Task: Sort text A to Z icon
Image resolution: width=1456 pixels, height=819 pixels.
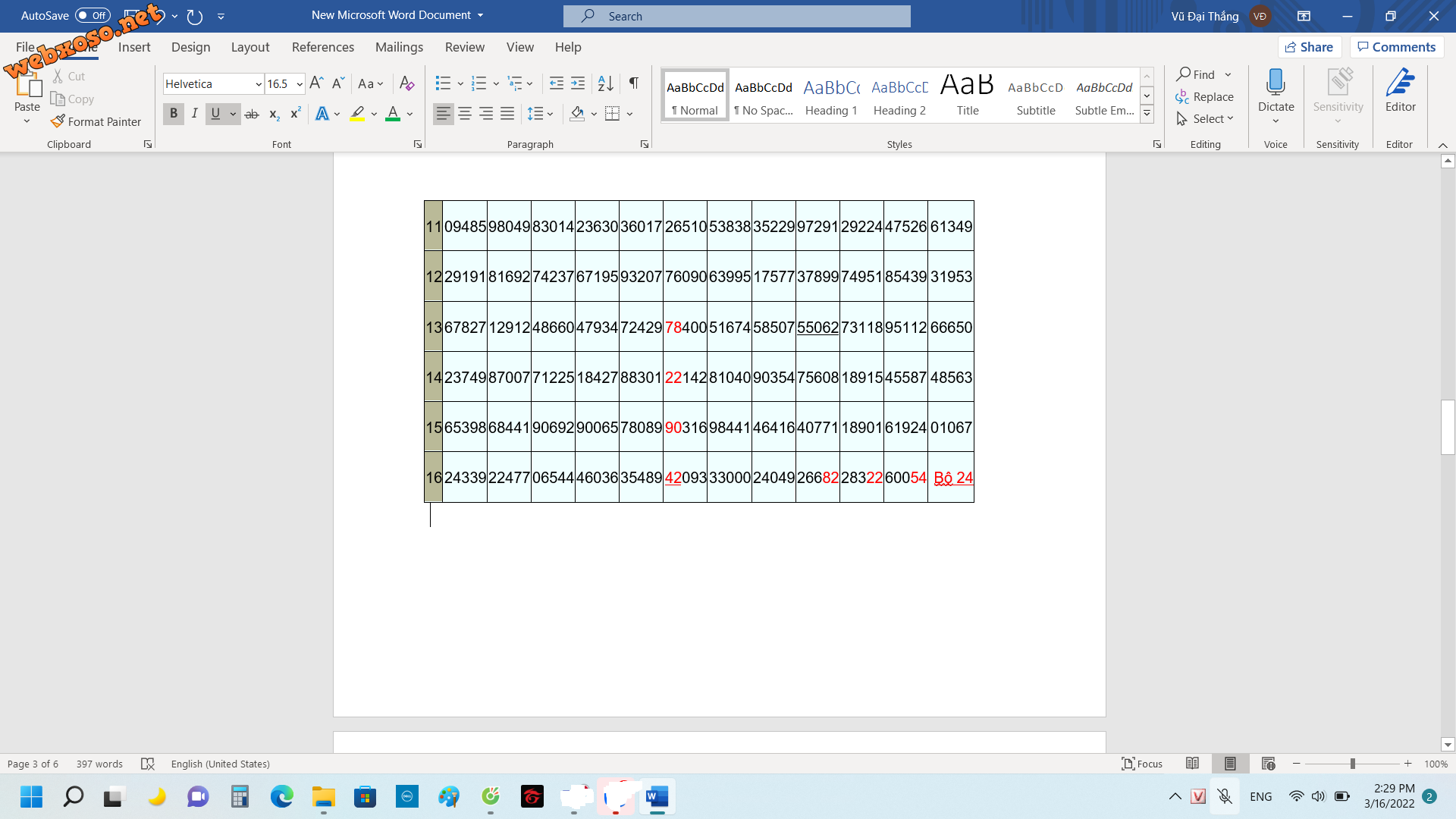Action: 605,83
